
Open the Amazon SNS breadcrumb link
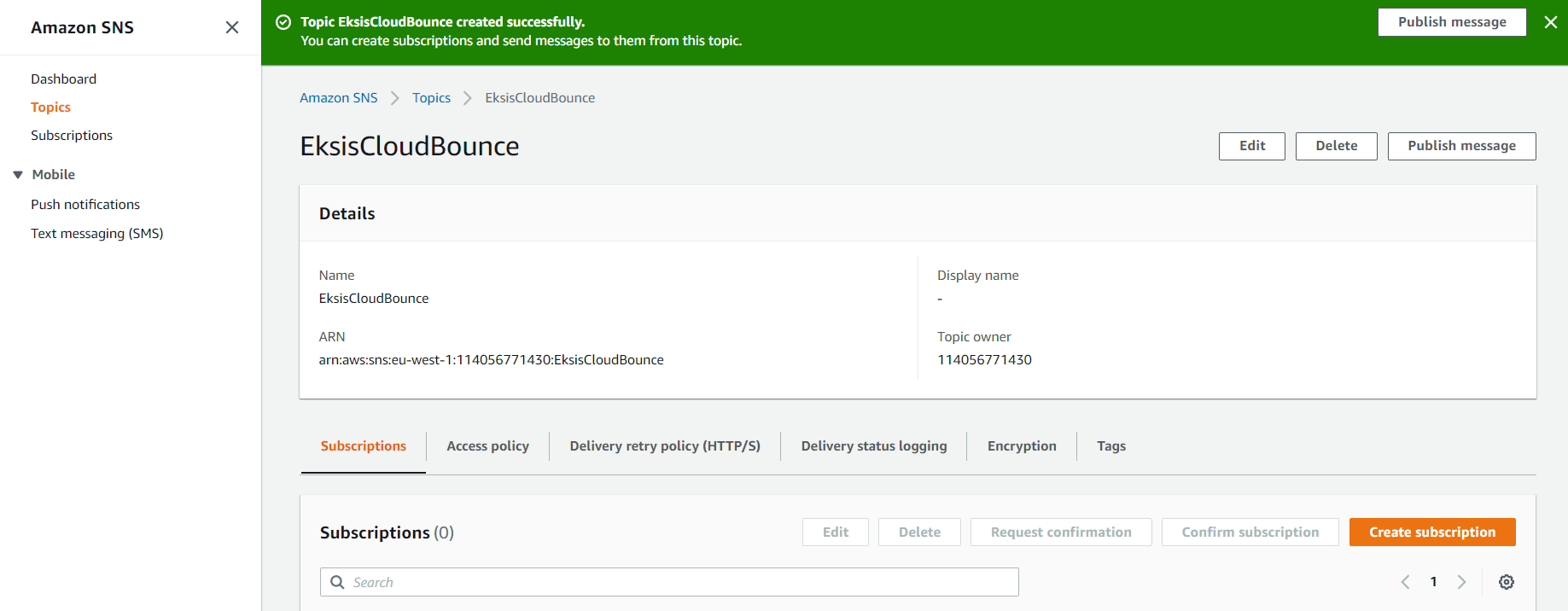pyautogui.click(x=338, y=98)
